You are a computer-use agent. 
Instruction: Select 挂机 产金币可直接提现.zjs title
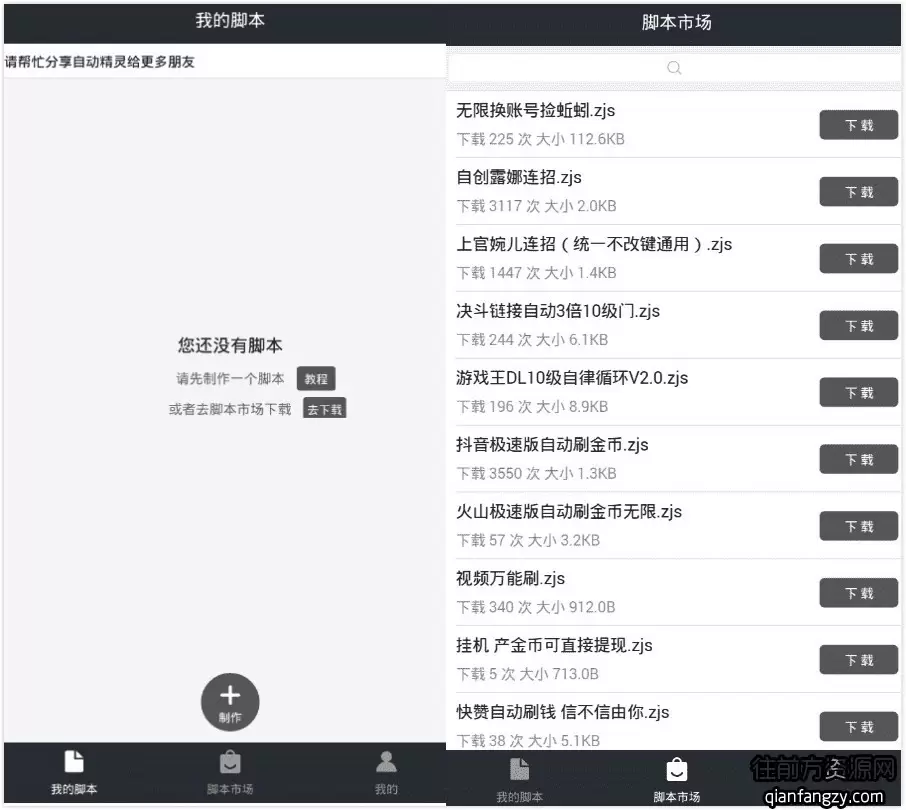point(554,645)
